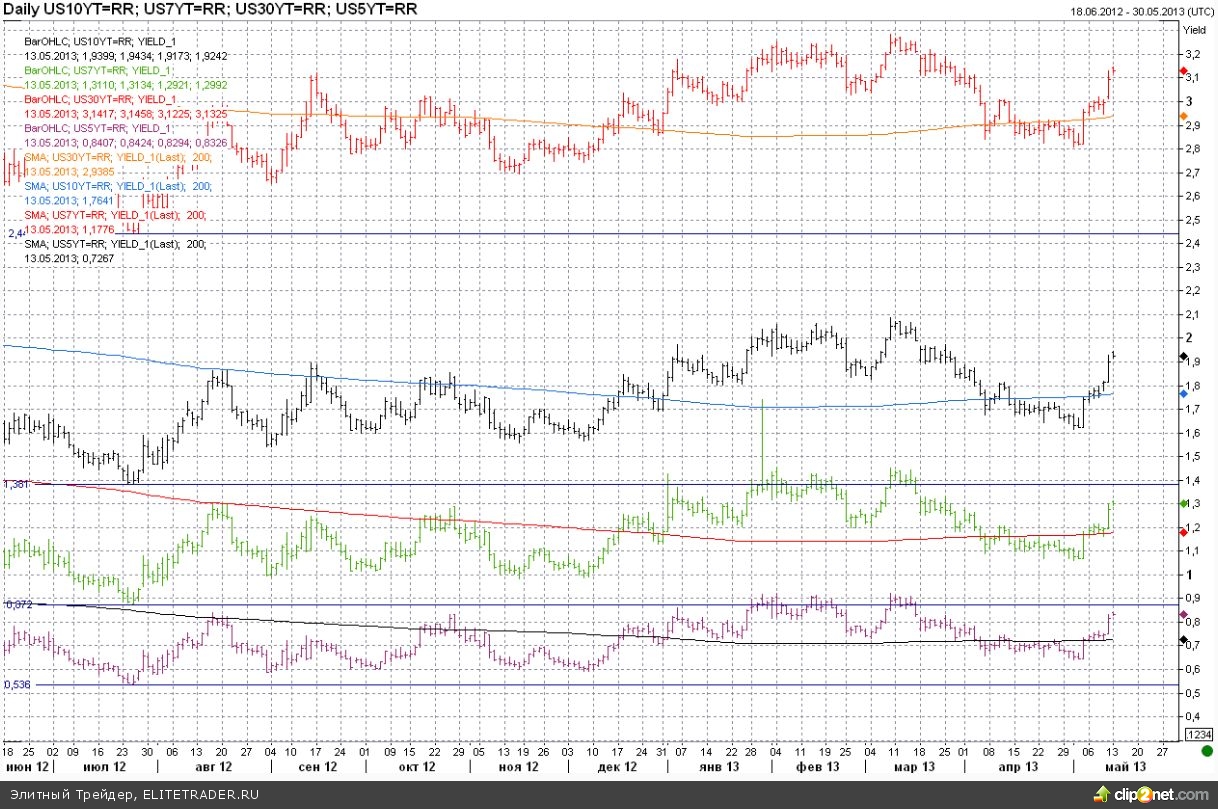Click the clip2net upload arrow icon
This screenshot has width=1218, height=809.
pyautogui.click(x=1101, y=794)
